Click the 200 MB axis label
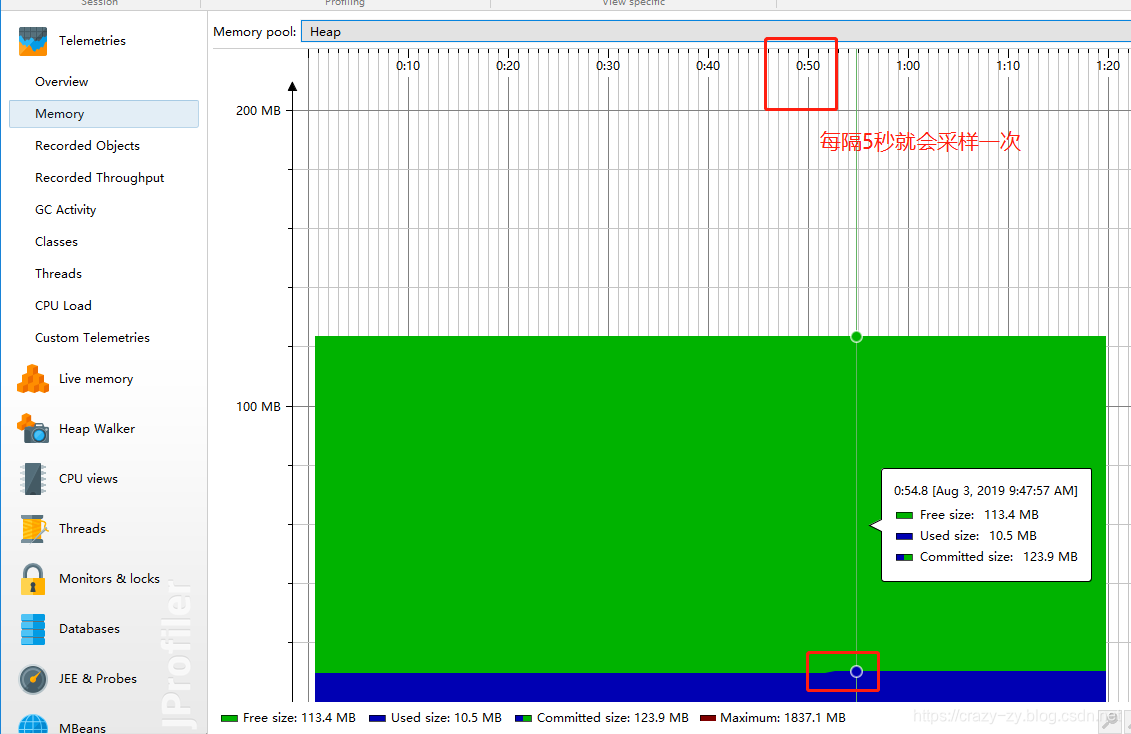 tap(258, 111)
